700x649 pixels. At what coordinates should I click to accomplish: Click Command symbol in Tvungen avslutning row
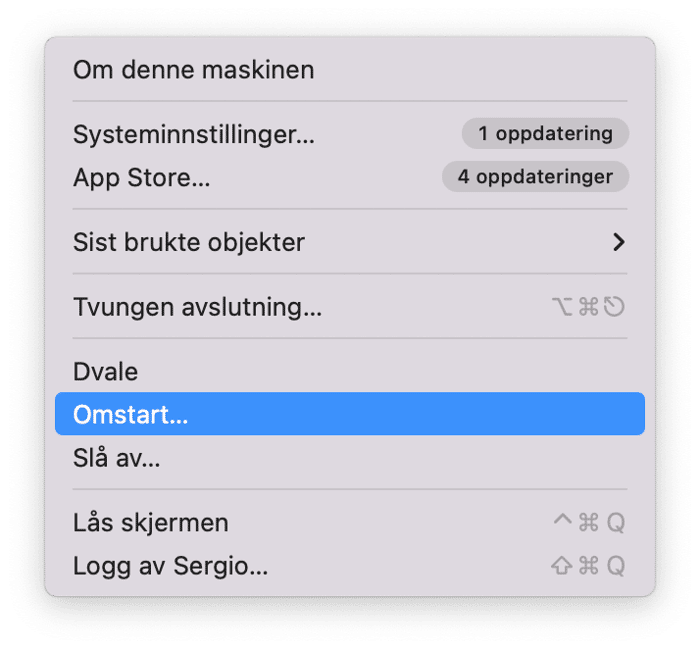point(588,307)
